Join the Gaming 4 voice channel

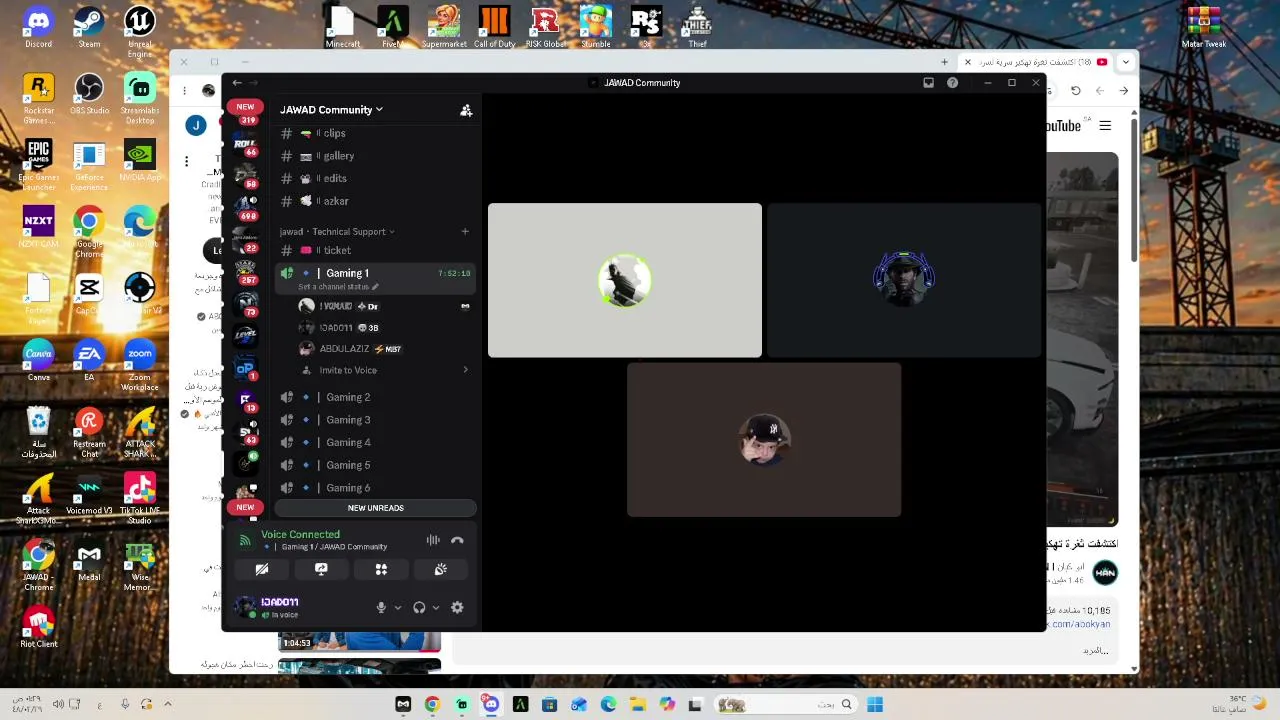click(375, 442)
